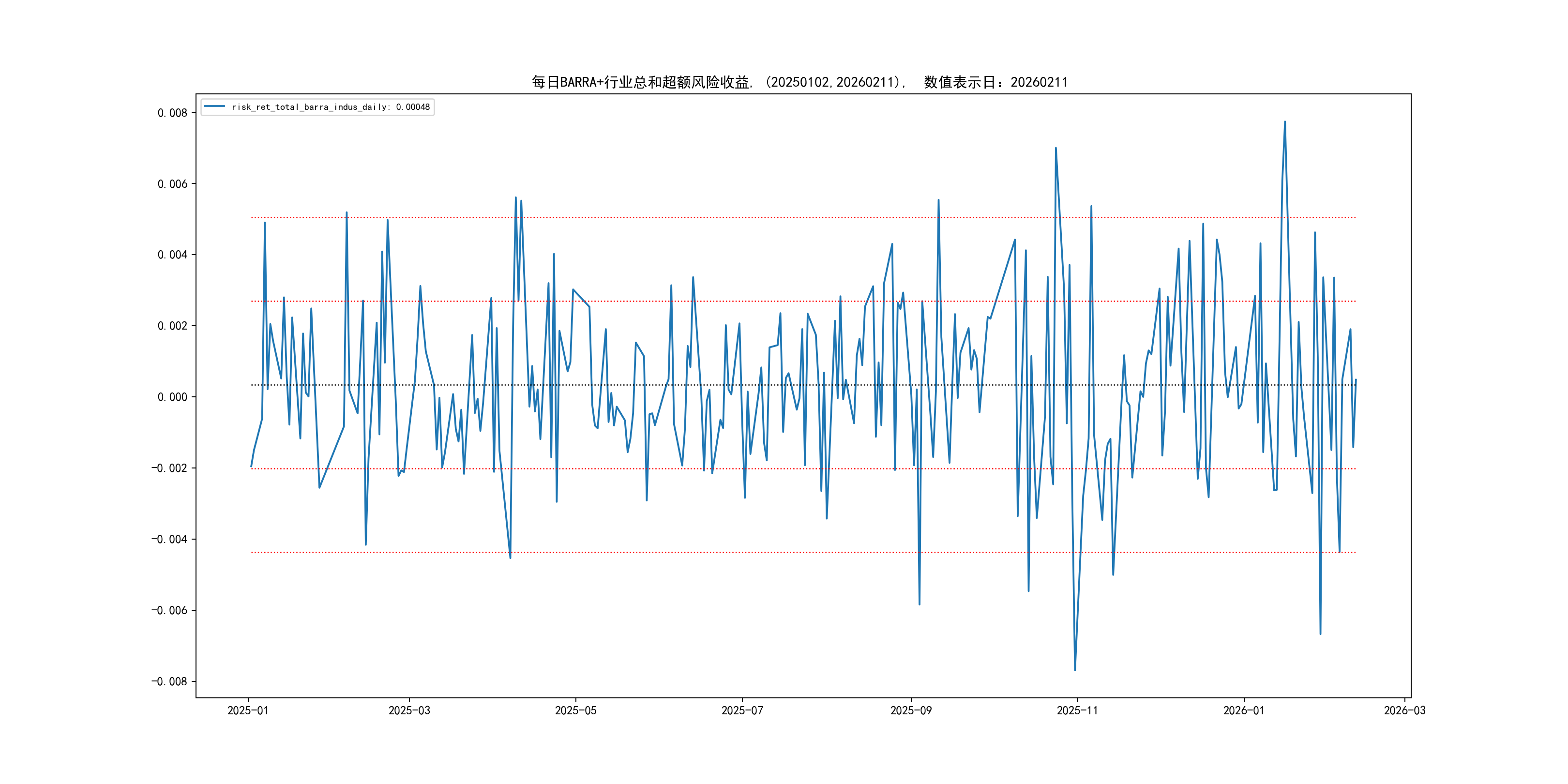Click the 0.000 y-axis tick label
This screenshot has width=1568, height=784.
click(172, 397)
